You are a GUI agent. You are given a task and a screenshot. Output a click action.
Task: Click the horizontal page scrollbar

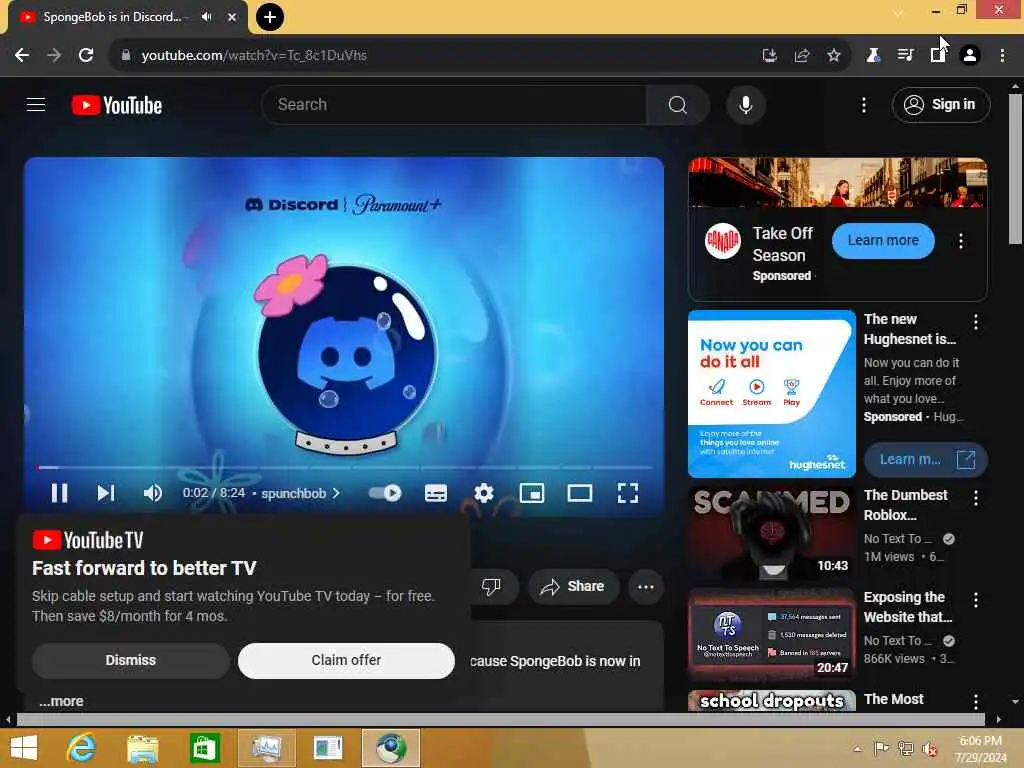(500, 720)
